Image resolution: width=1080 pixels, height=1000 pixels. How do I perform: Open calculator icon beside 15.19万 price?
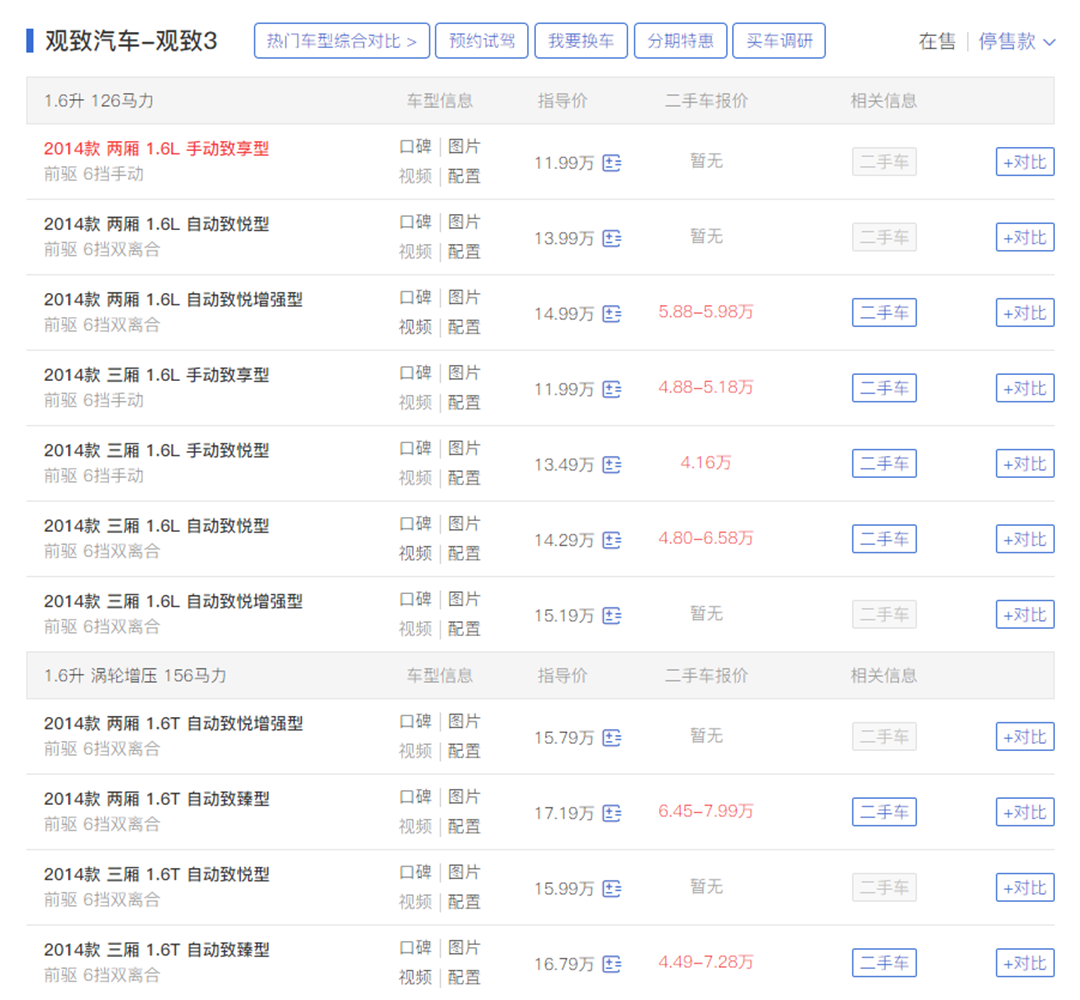[x=612, y=616]
